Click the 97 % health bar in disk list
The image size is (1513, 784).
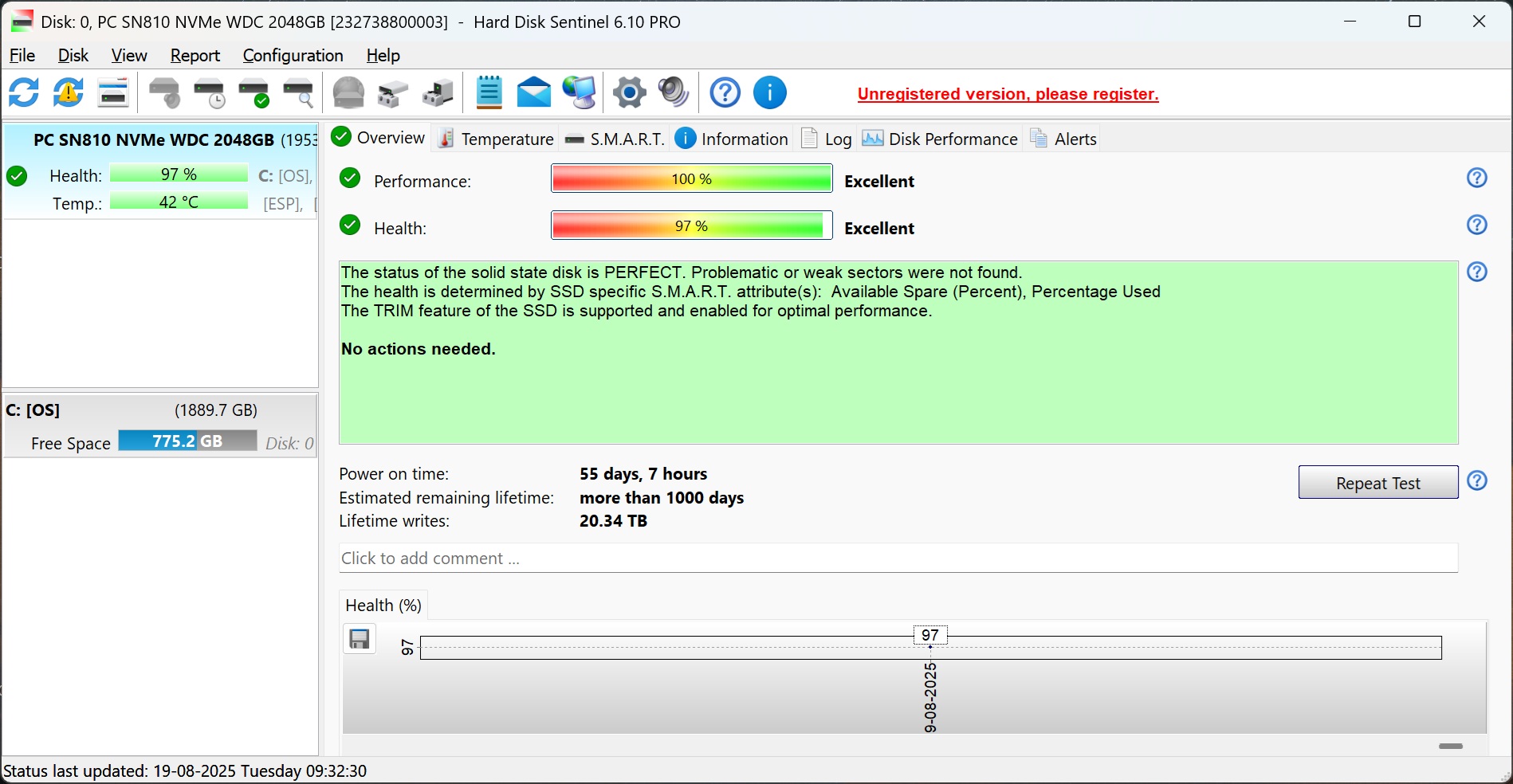tap(179, 174)
